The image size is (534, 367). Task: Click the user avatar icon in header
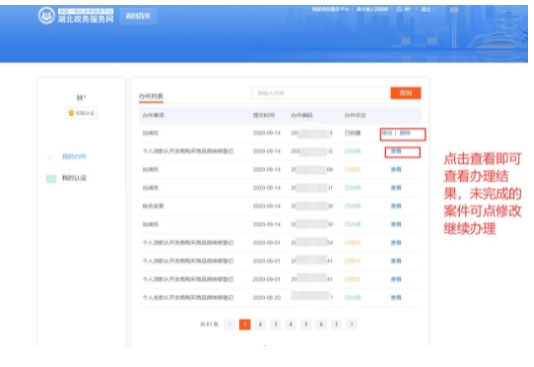pos(399,10)
